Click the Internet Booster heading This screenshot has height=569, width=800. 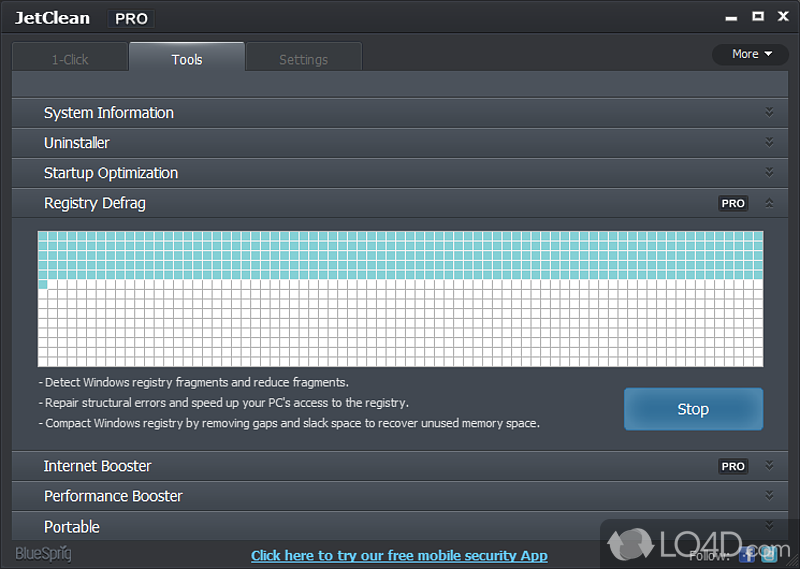pos(97,466)
